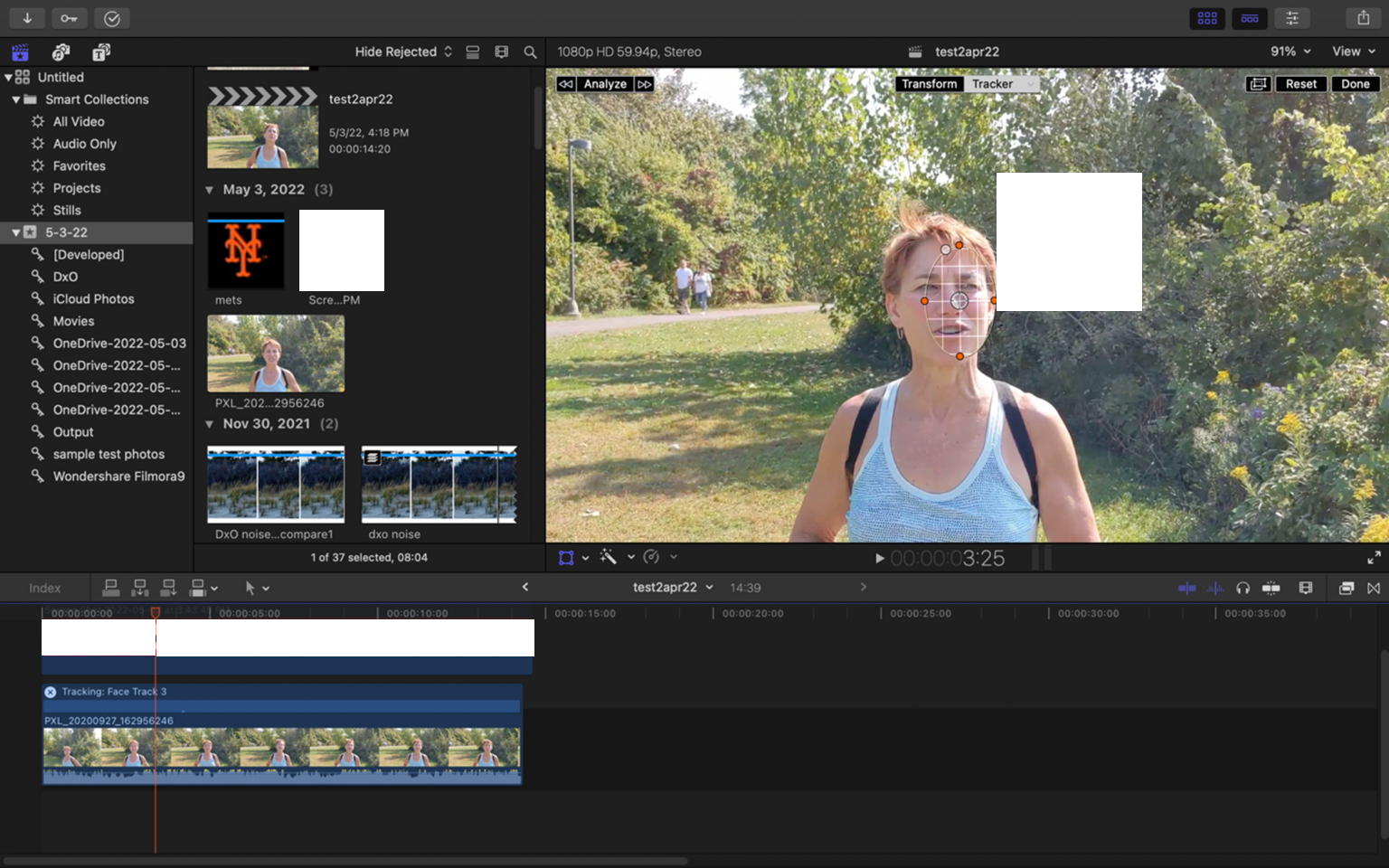Switch to the Tracker tab
This screenshot has height=868, width=1389.
pos(992,84)
